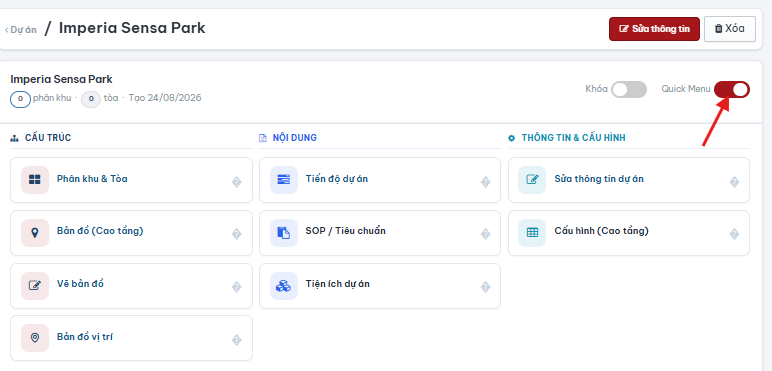Click help icon on Tiến độ dự án card

click(x=485, y=182)
